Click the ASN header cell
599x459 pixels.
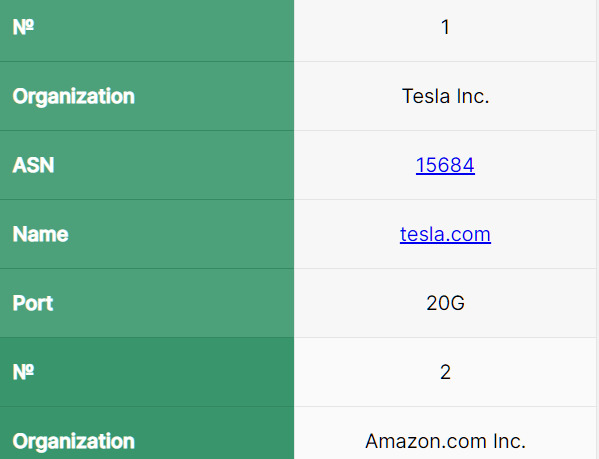(x=147, y=165)
